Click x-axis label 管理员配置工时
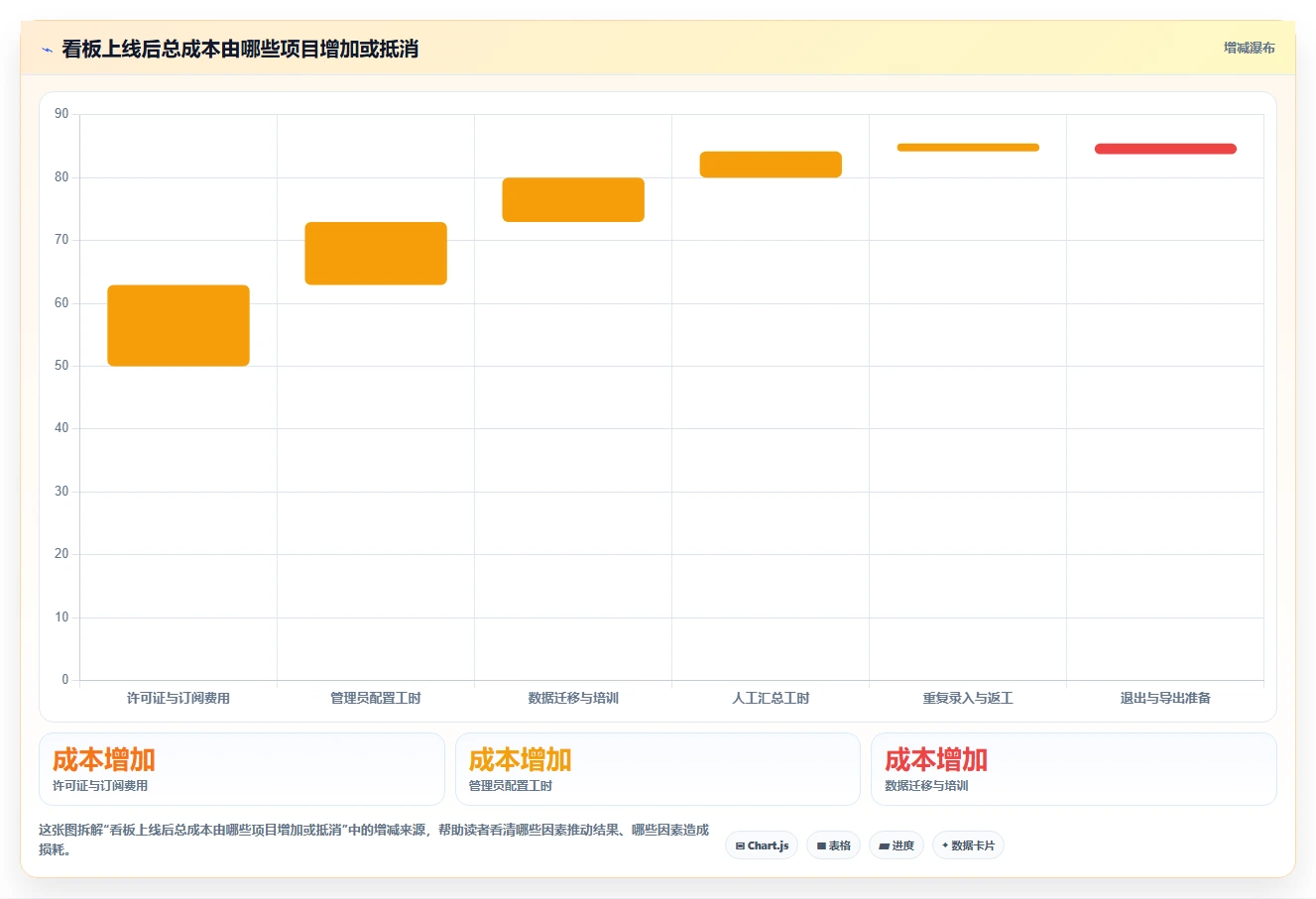 coord(376,698)
